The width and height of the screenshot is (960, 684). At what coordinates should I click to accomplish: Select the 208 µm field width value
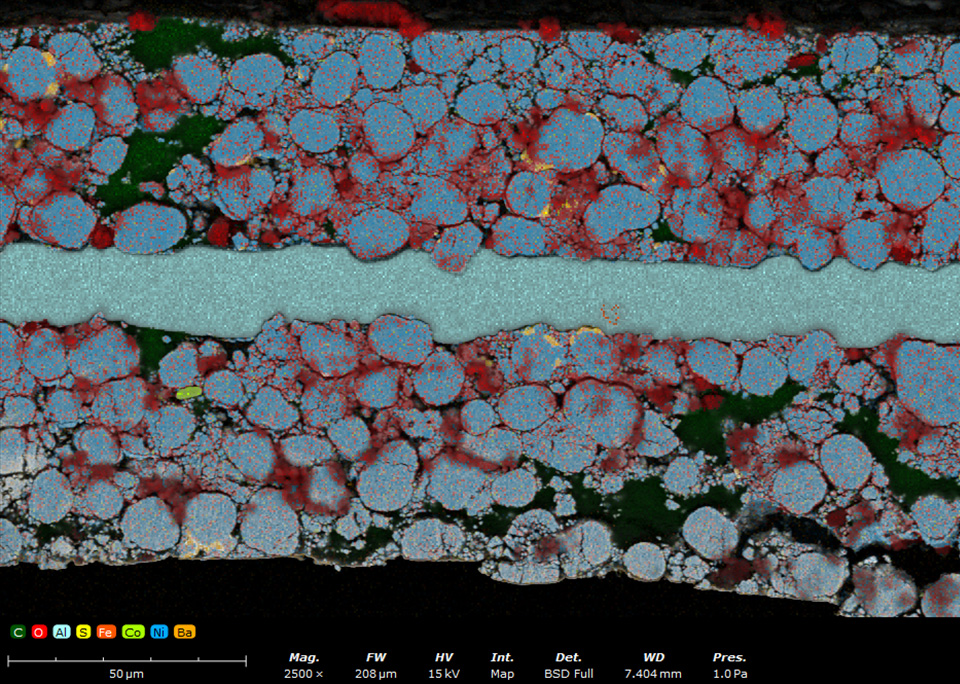click(376, 674)
